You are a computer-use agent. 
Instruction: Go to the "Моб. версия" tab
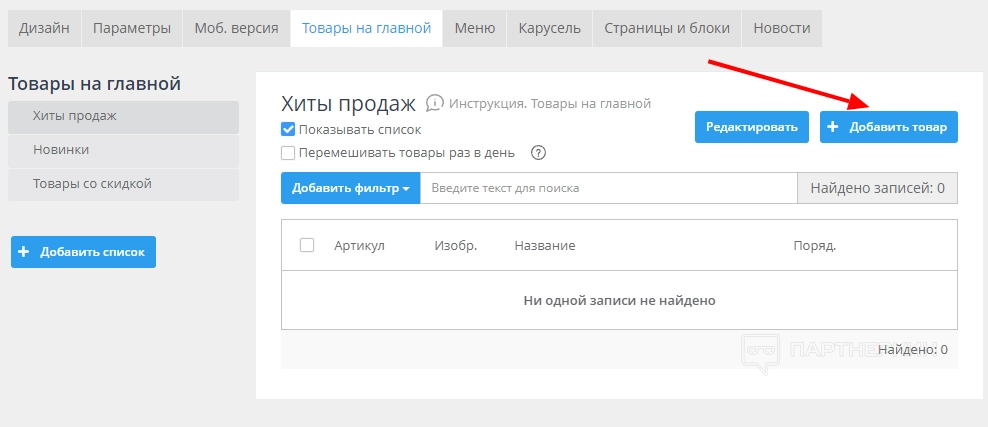point(236,28)
